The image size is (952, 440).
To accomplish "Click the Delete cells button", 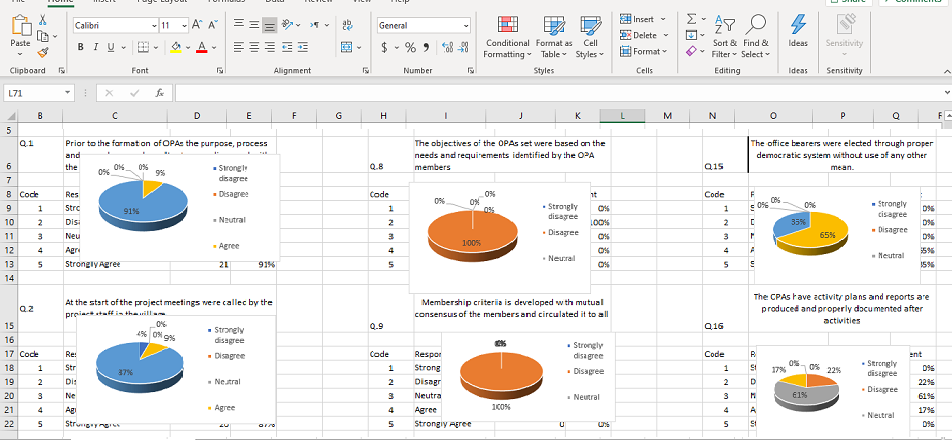I will coord(645,35).
